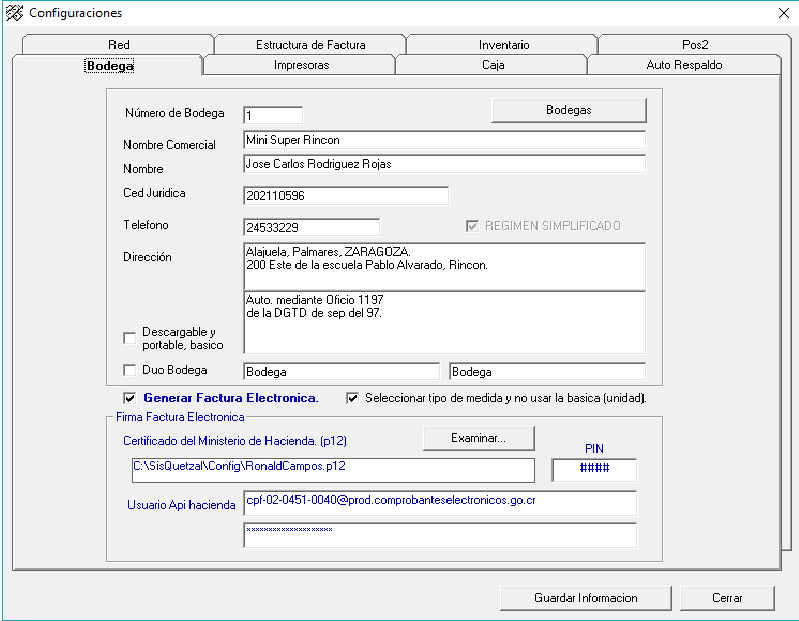Switch to the Caja tab
799x621 pixels.
click(x=493, y=65)
